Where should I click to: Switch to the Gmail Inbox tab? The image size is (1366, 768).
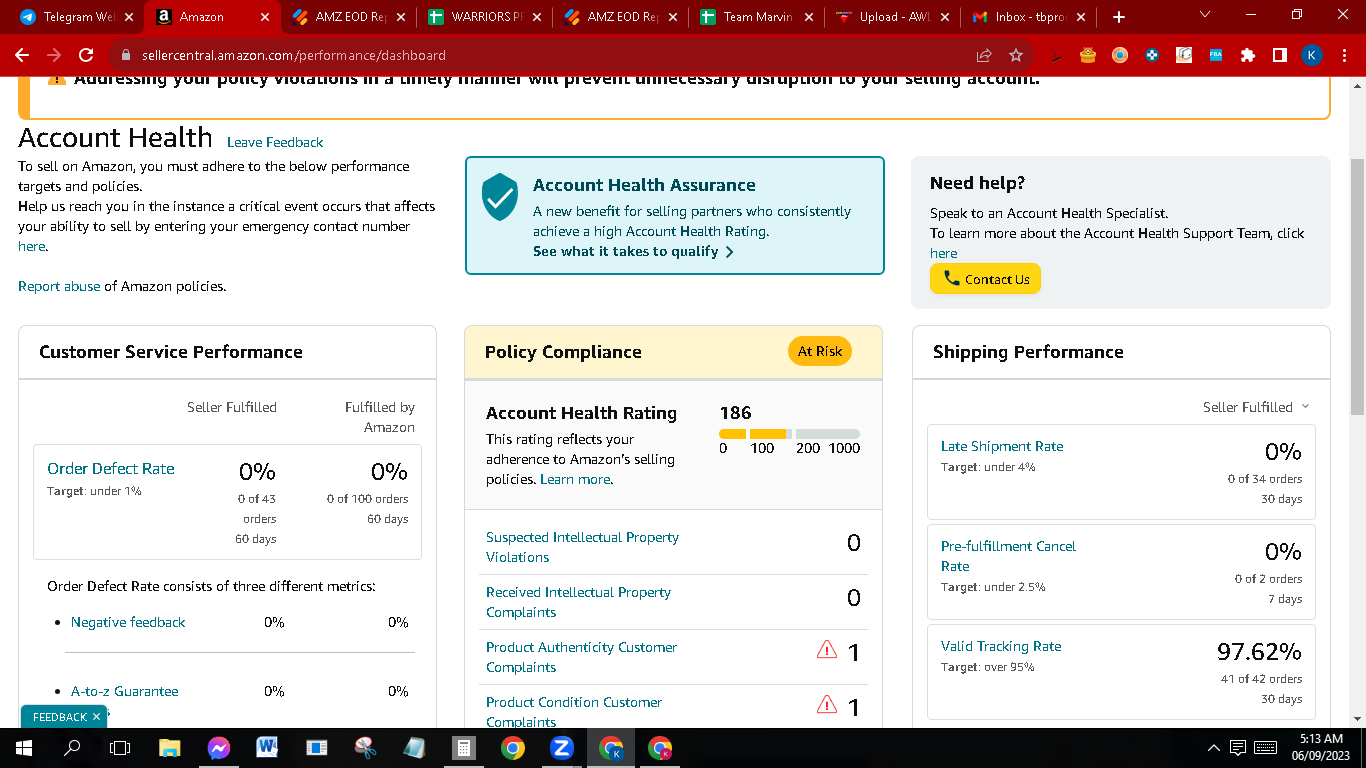point(1029,17)
